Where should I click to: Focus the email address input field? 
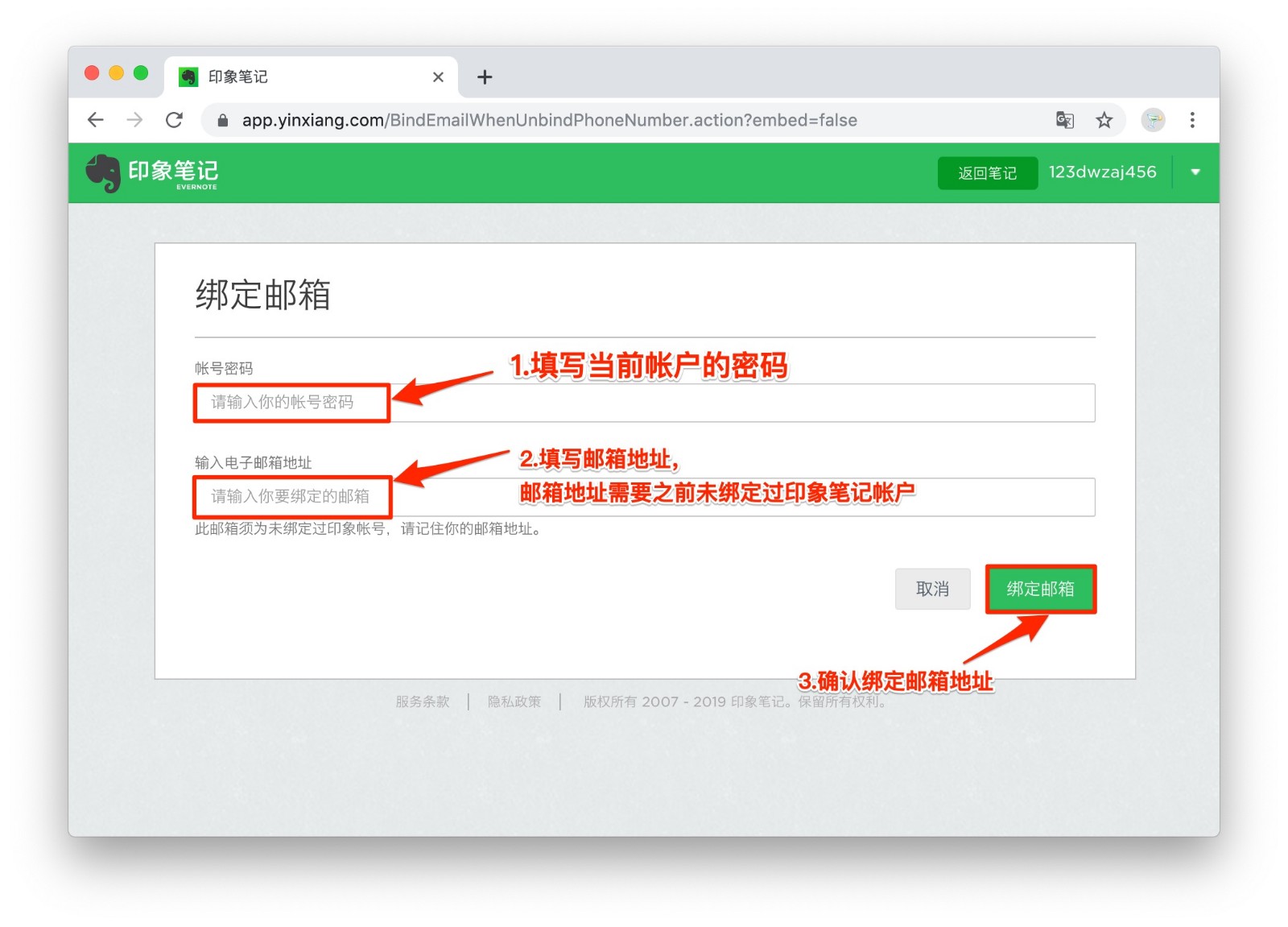(644, 497)
